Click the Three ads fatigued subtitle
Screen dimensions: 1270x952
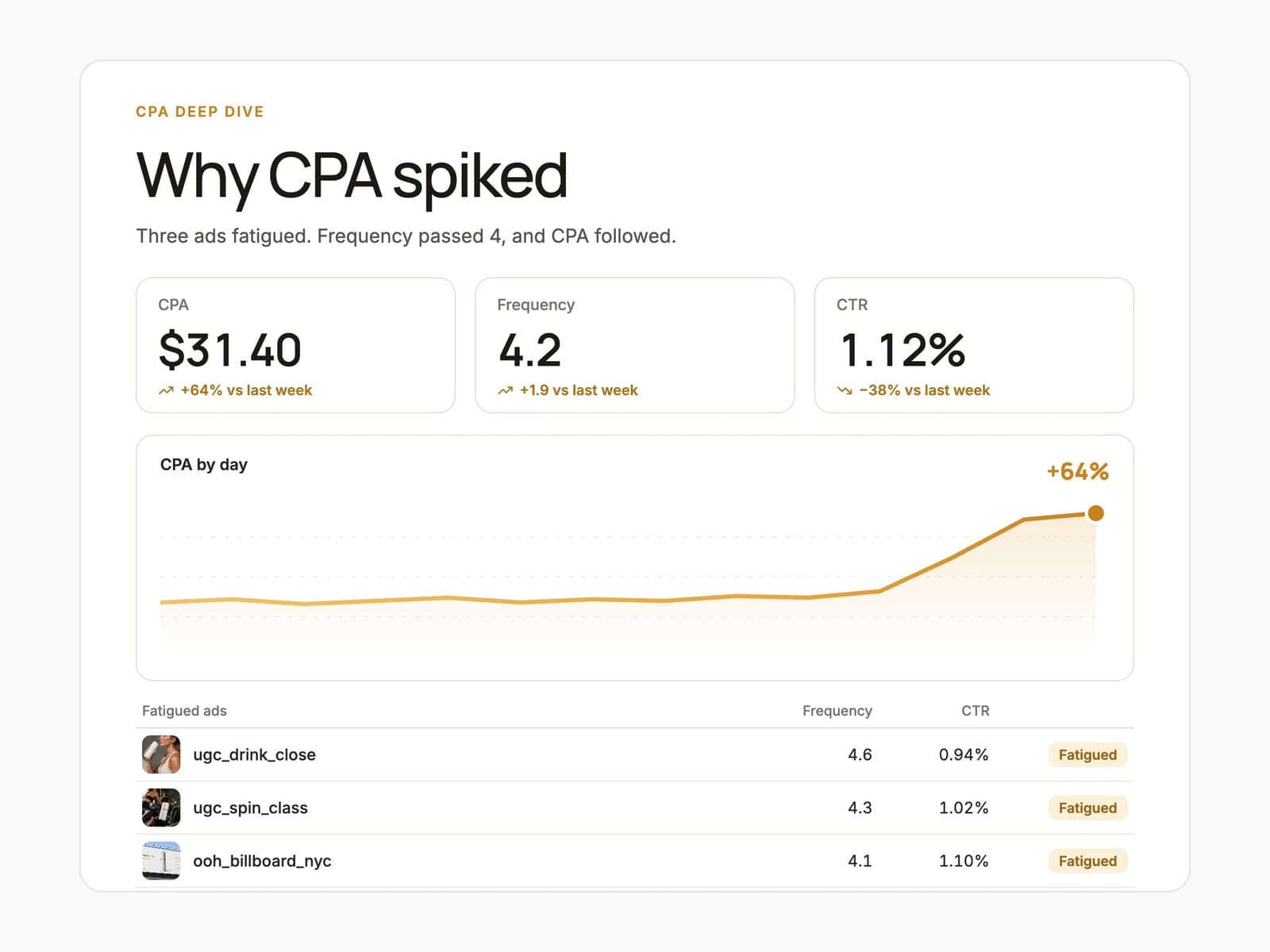406,236
